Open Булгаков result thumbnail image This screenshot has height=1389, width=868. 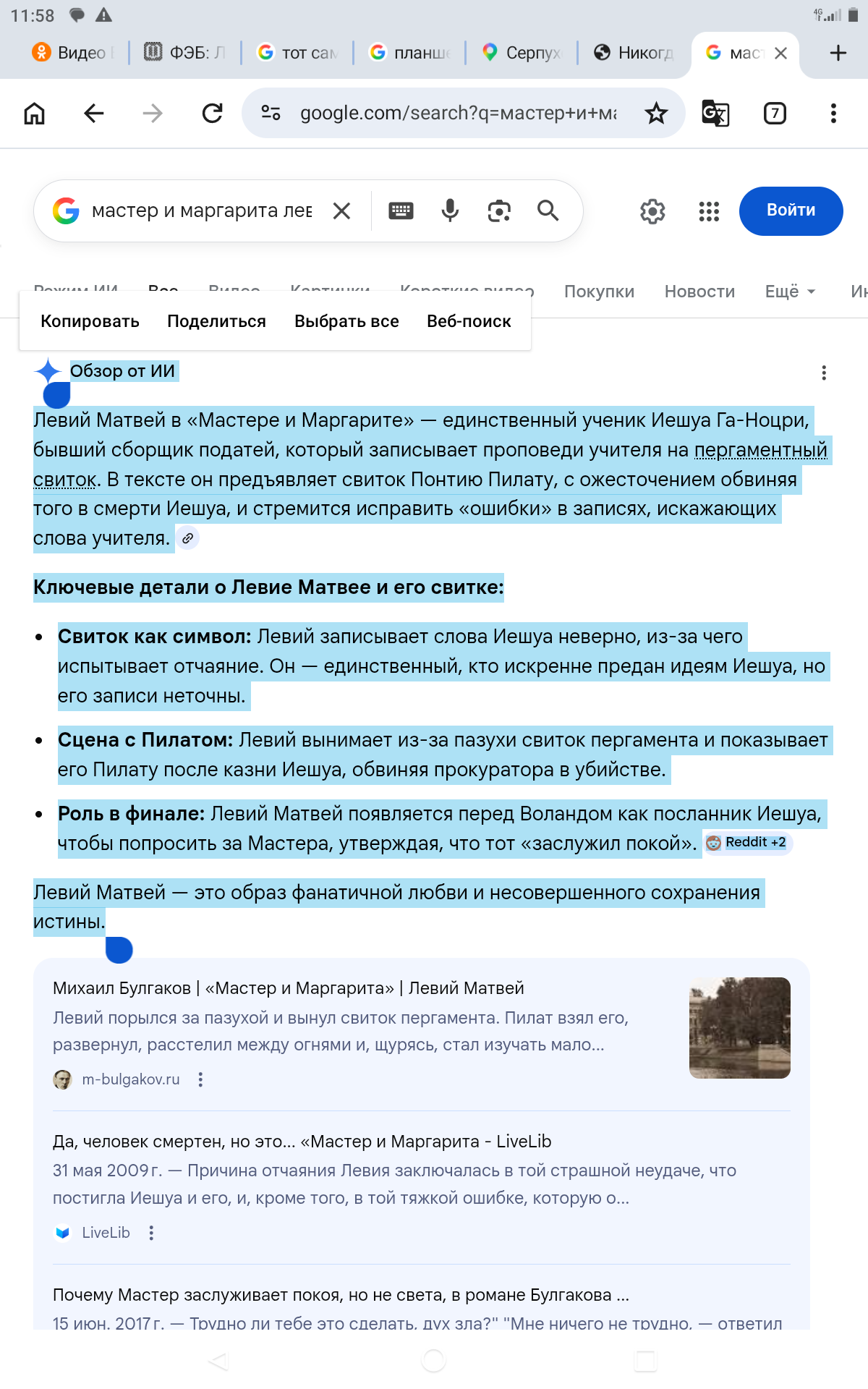[x=739, y=1027]
